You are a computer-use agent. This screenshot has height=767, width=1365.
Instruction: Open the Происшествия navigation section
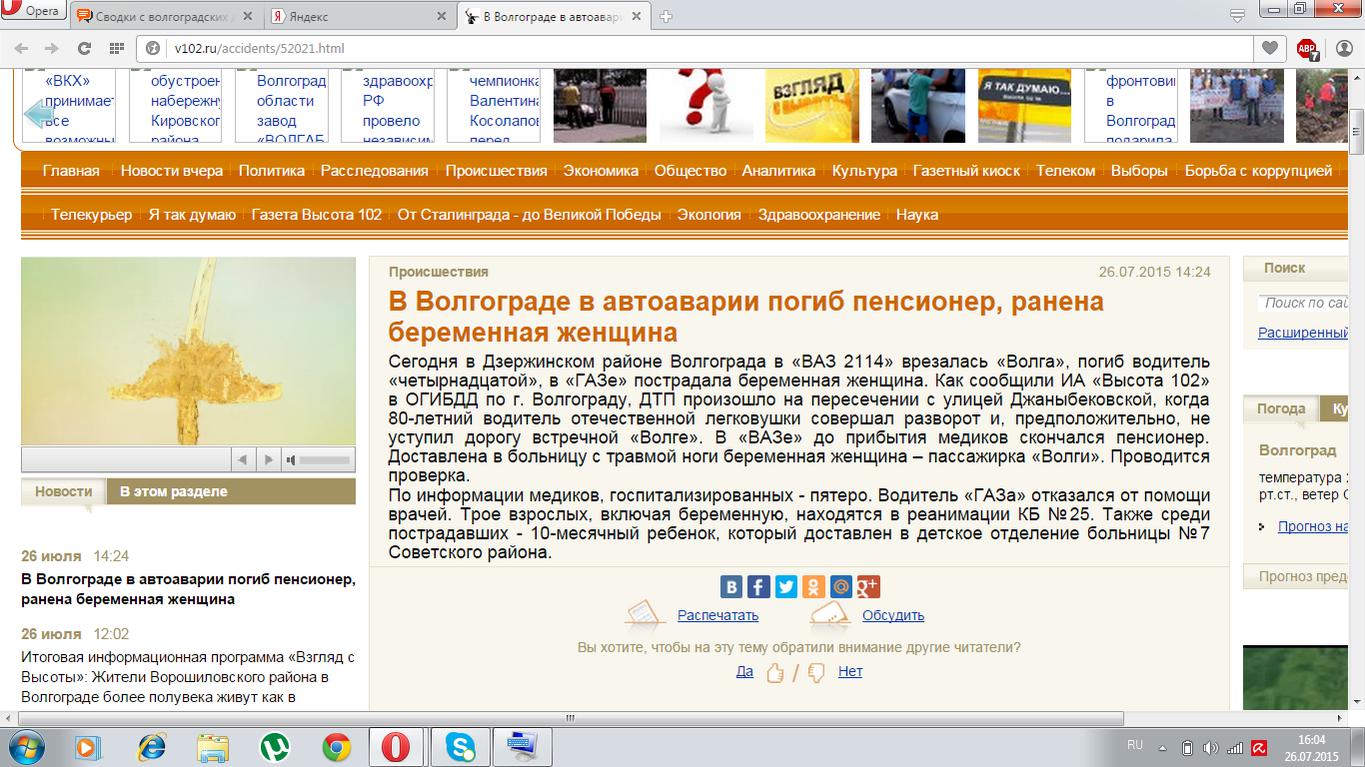tap(496, 171)
